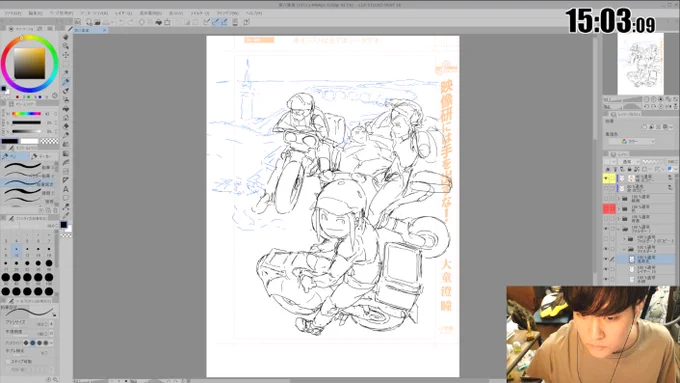Select the Zoom magnifier tool

pos(65,46)
